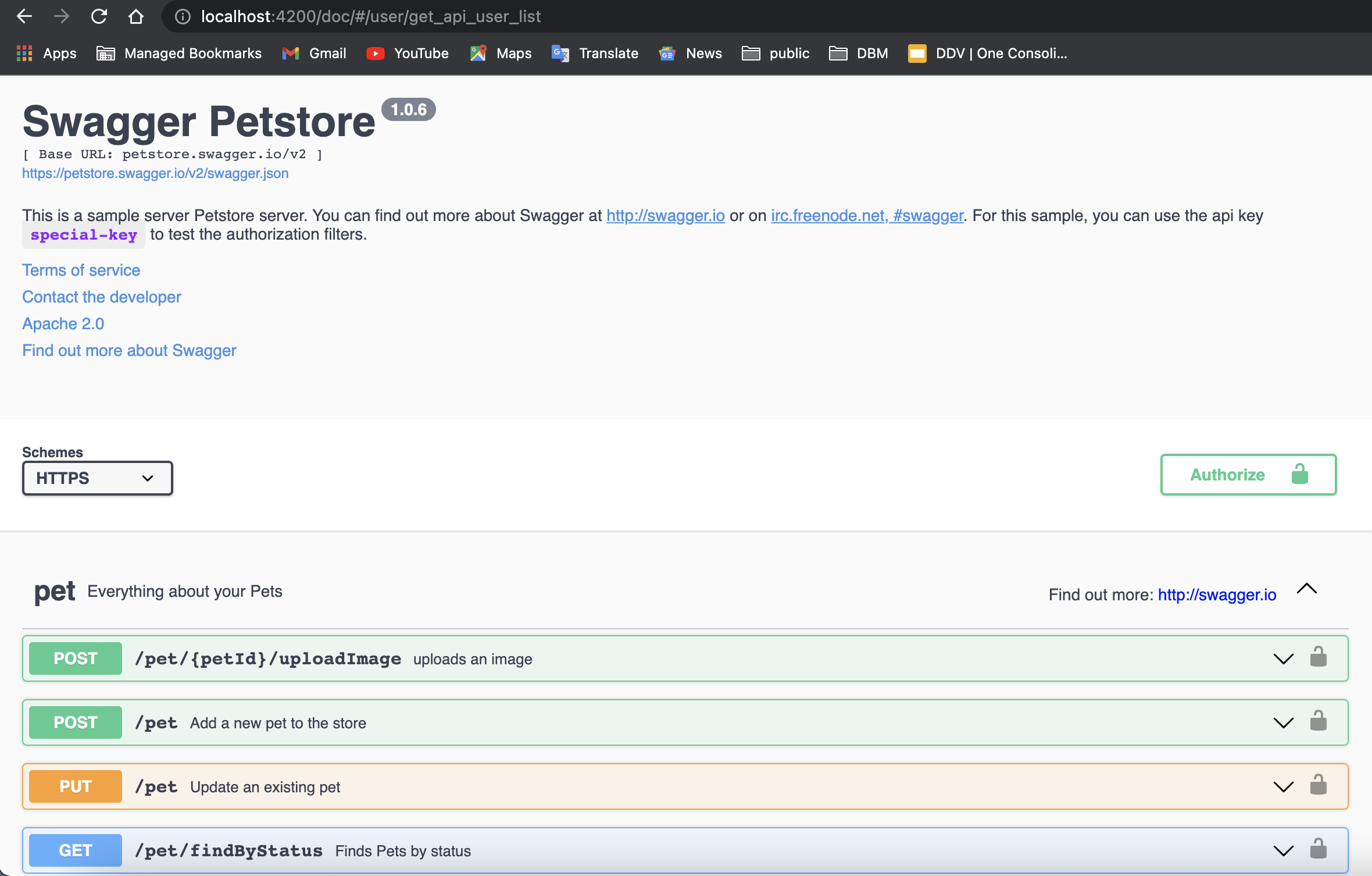Click the browser reload icon
The image size is (1372, 876).
(99, 16)
